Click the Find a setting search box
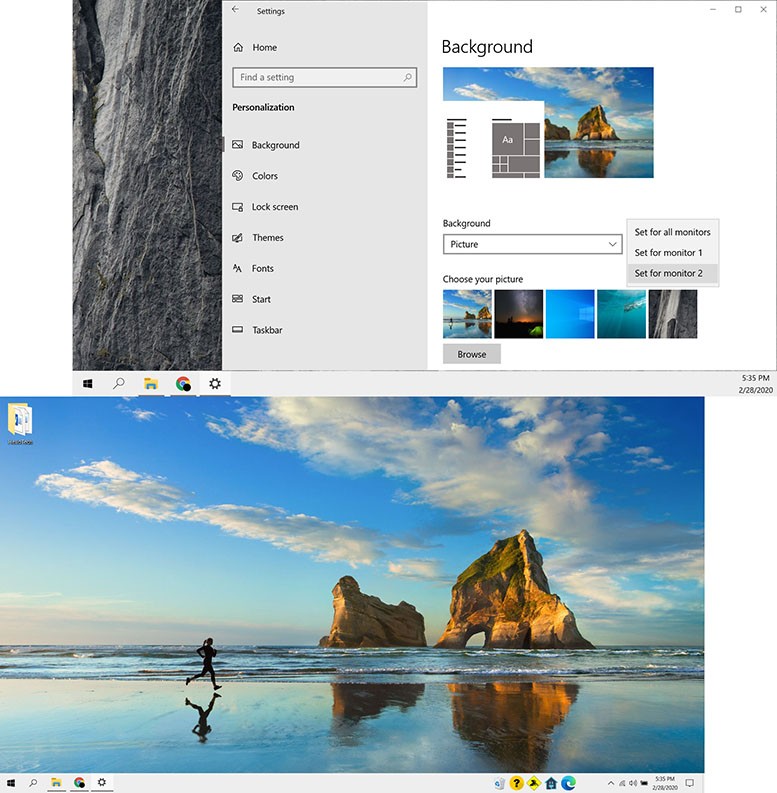This screenshot has height=793, width=777. click(324, 77)
